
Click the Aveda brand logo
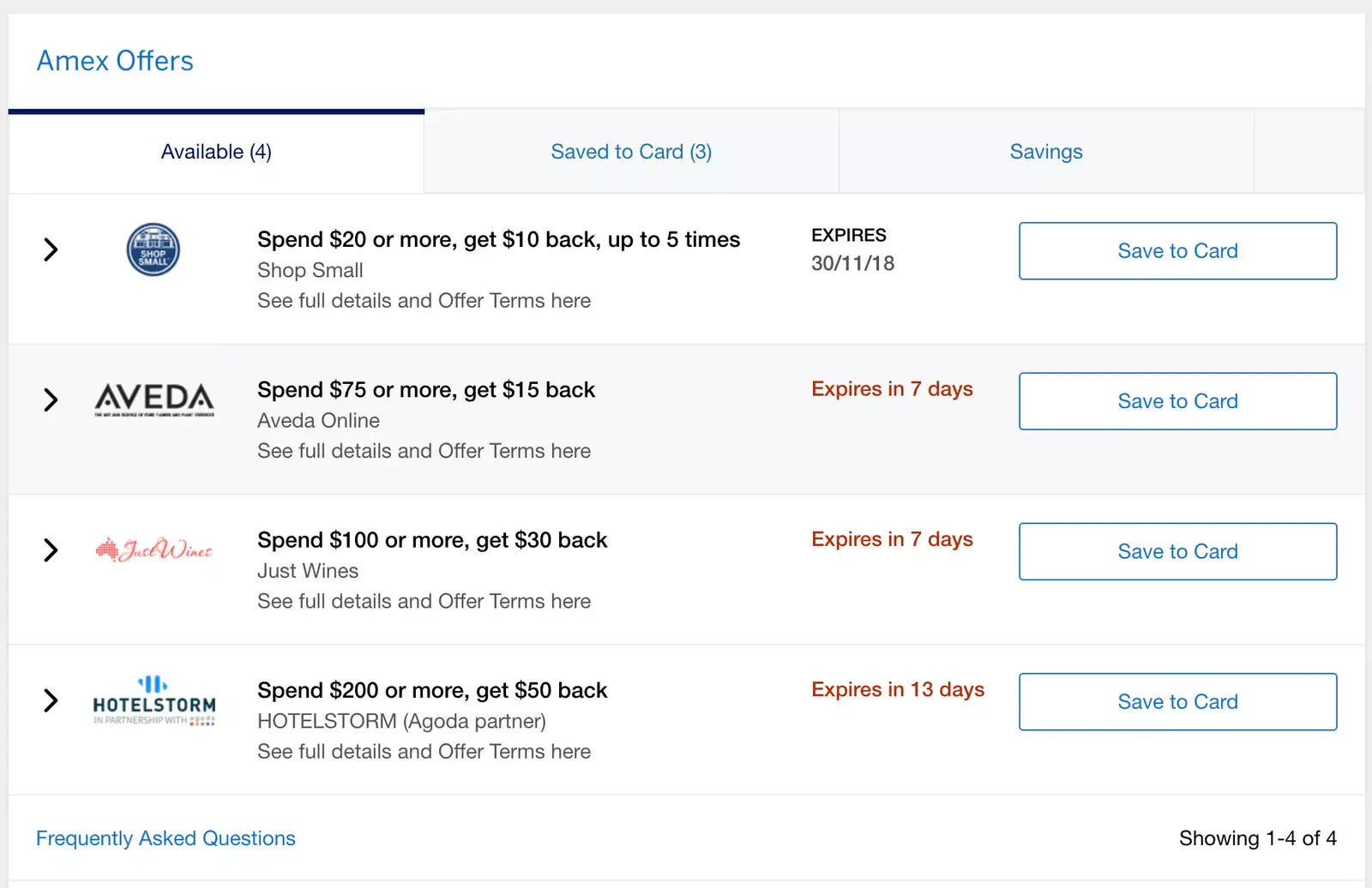(154, 399)
